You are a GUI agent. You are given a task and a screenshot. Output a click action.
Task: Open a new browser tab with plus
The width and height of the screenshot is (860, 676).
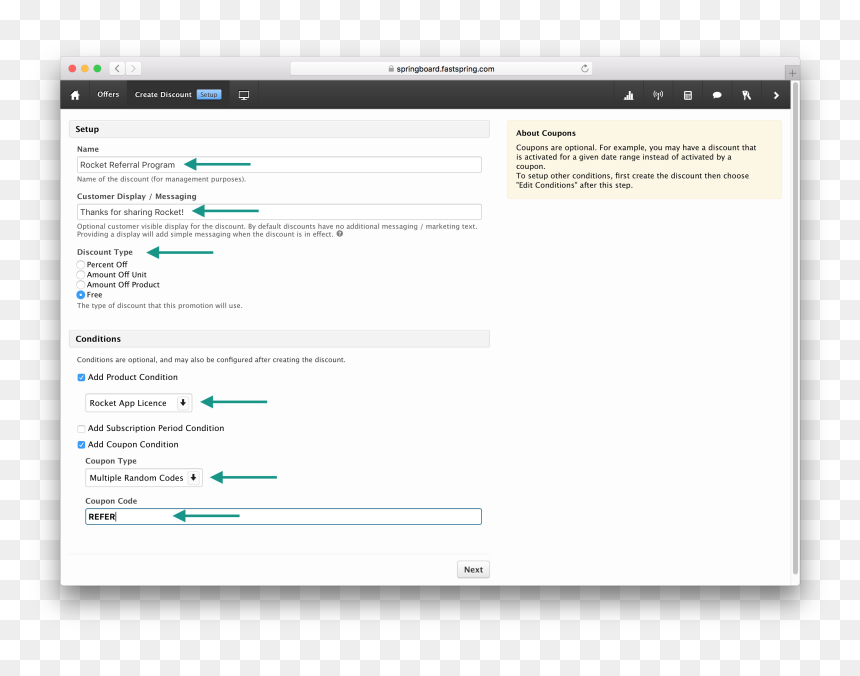click(x=792, y=73)
